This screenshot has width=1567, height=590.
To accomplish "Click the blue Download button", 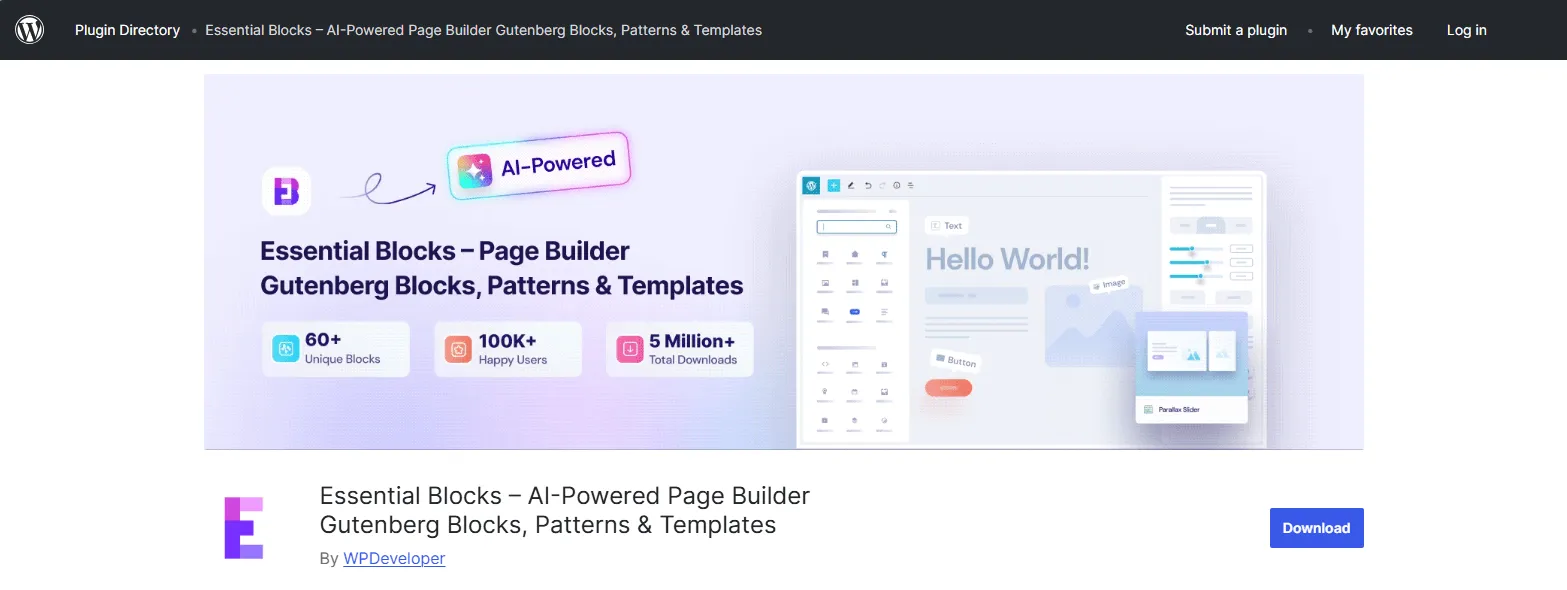I will (x=1316, y=528).
